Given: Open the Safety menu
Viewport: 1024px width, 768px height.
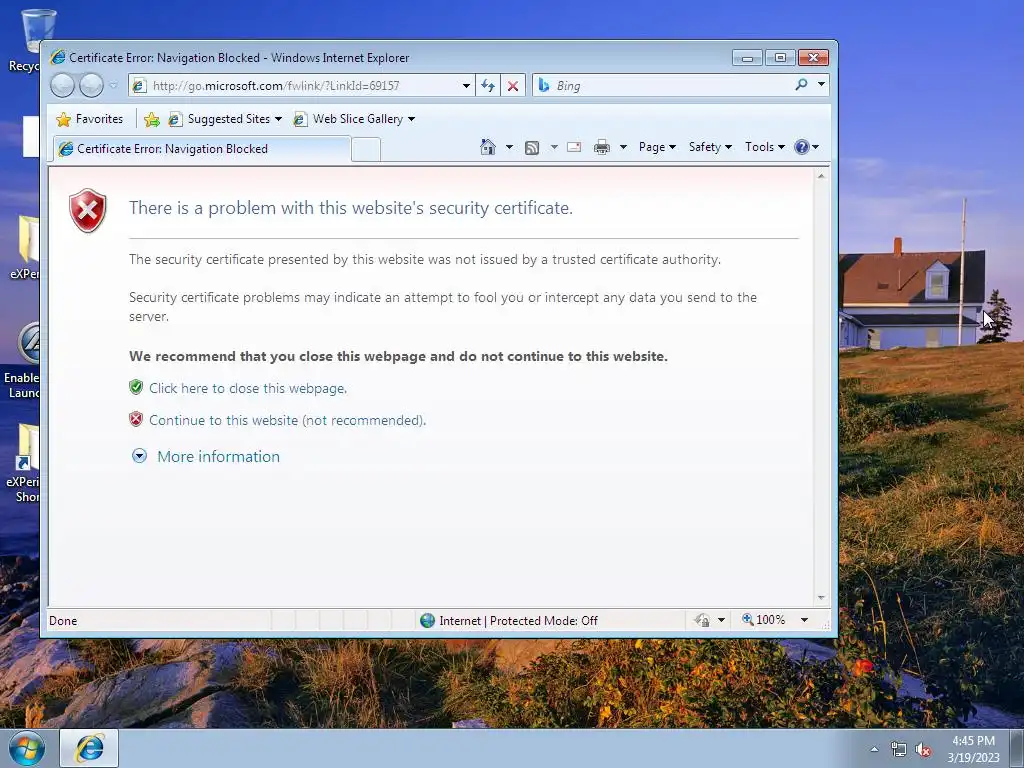Looking at the screenshot, I should 710,147.
